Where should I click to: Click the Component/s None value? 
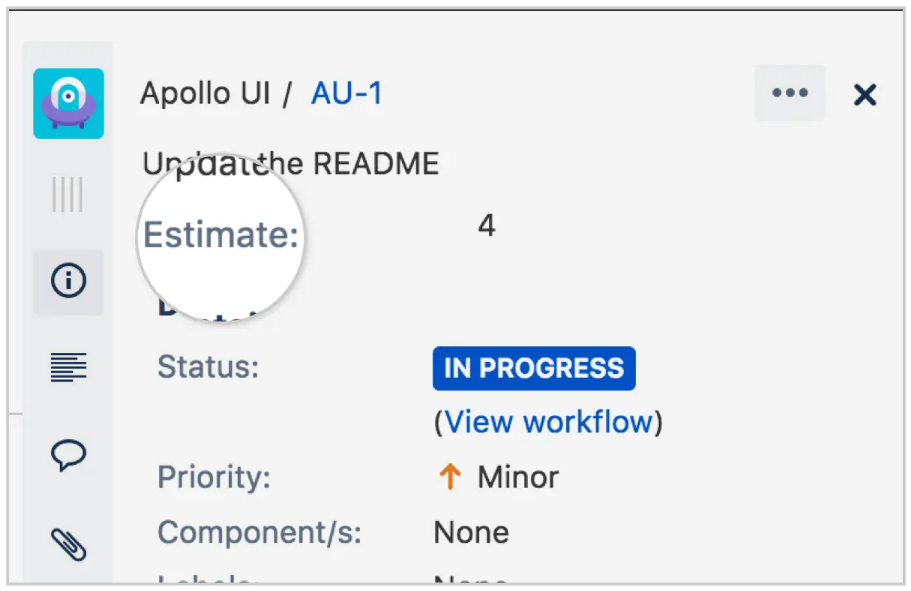(x=471, y=532)
